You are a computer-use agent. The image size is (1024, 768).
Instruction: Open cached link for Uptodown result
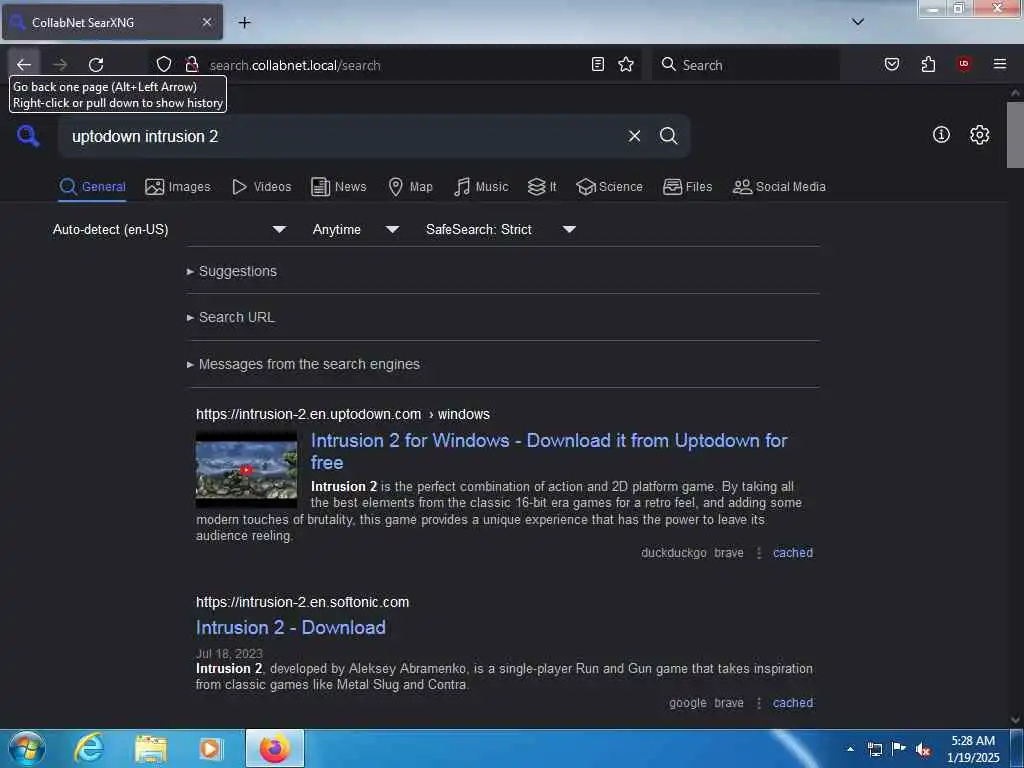point(793,552)
